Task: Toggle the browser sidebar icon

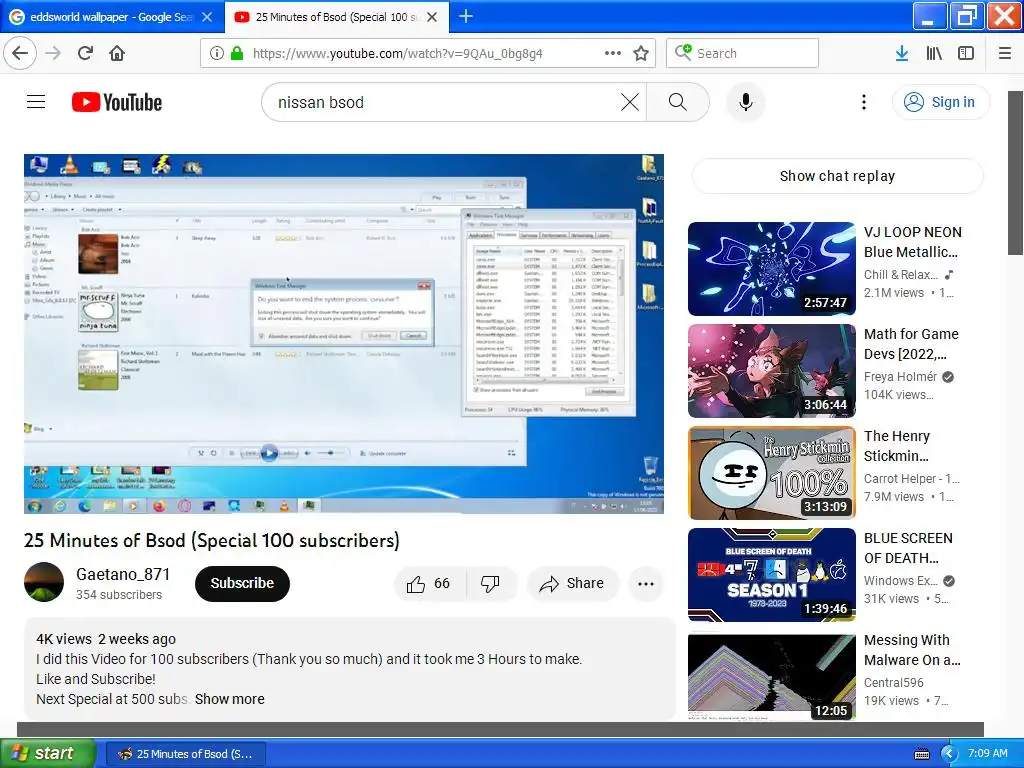Action: click(x=966, y=53)
